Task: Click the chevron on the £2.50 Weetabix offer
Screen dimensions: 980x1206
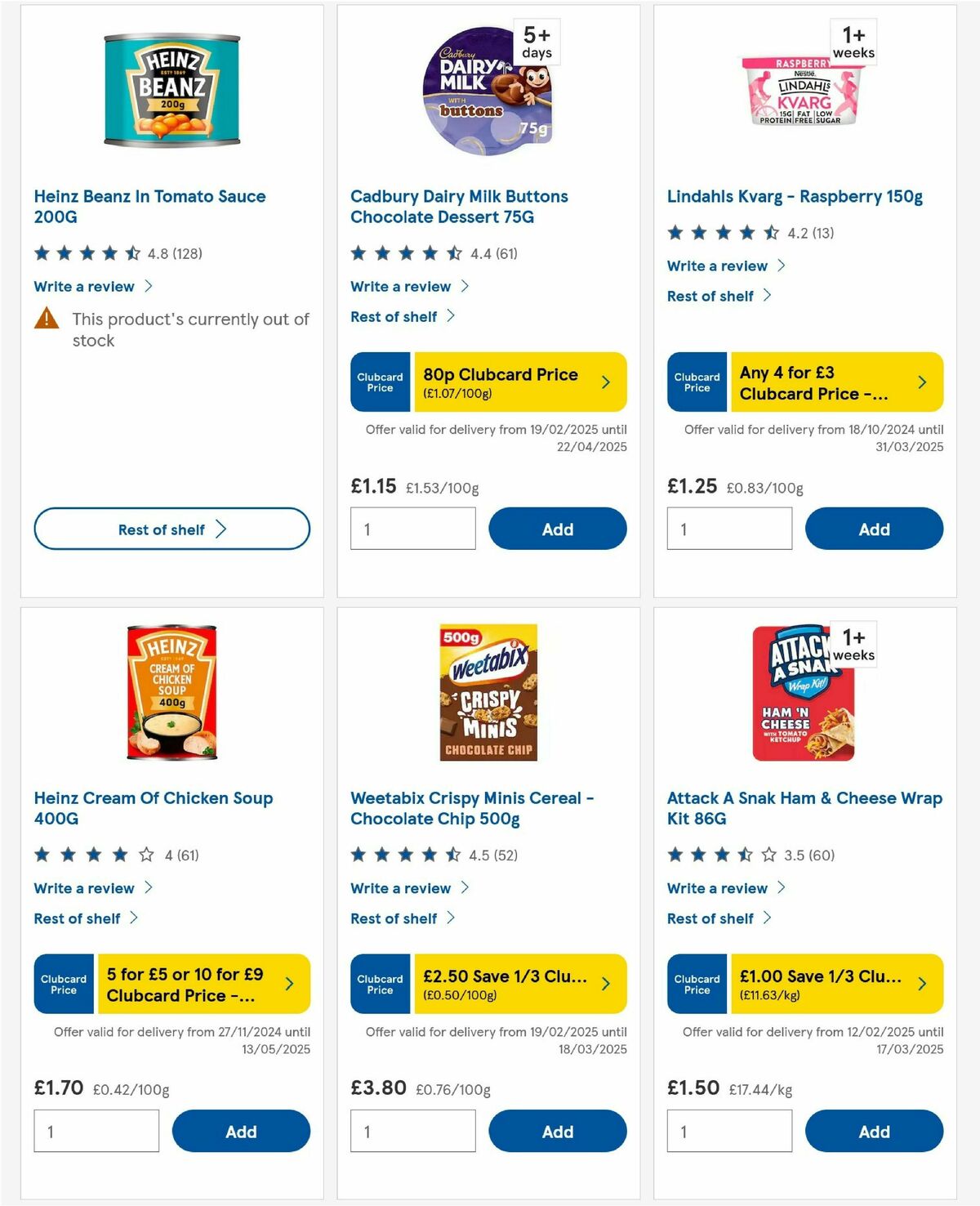Action: coord(605,984)
